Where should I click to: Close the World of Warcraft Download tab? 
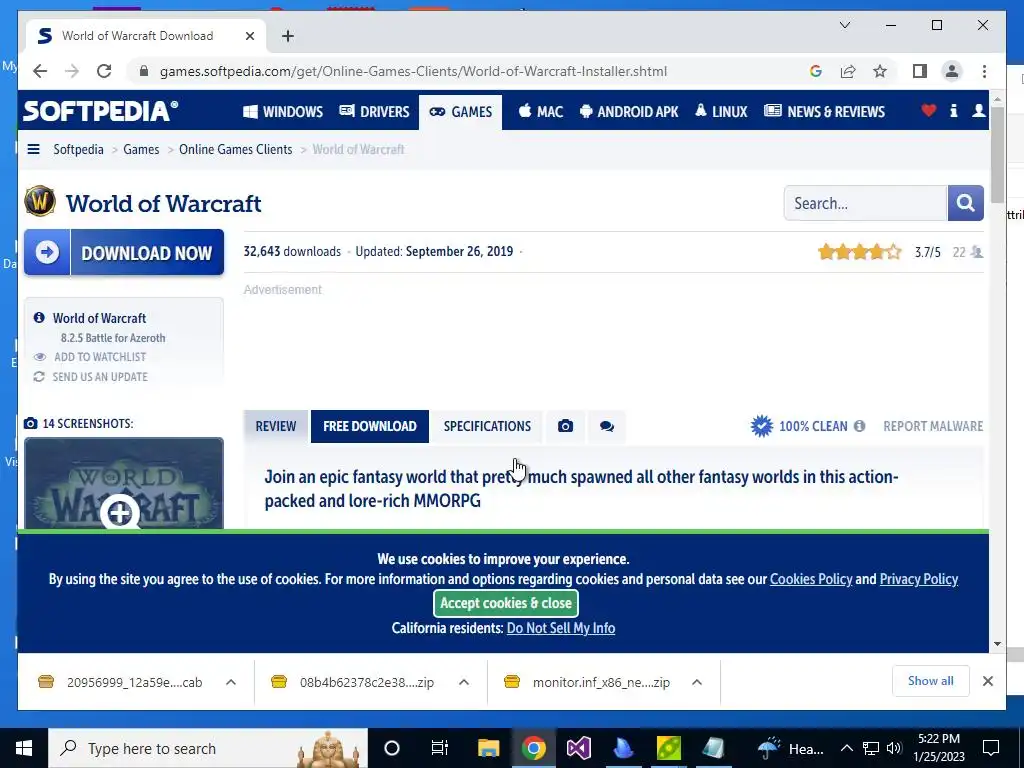click(x=249, y=36)
